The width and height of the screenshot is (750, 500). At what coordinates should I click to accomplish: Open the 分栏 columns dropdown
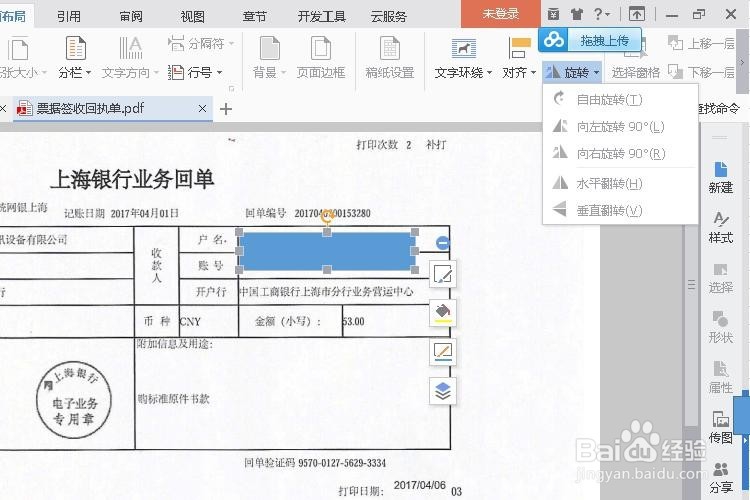click(75, 58)
